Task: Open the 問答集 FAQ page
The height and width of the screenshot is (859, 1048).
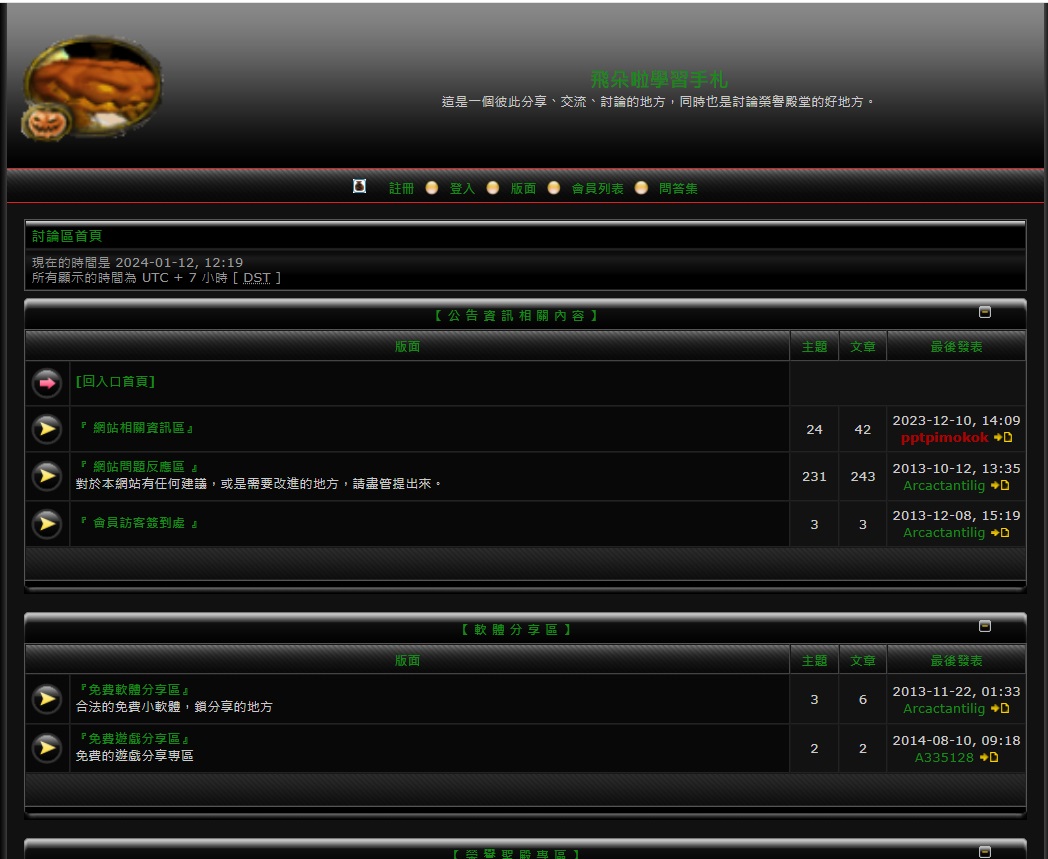Action: pyautogui.click(x=678, y=188)
